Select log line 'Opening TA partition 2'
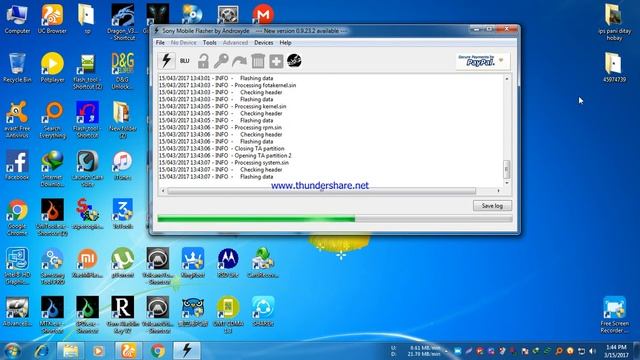The image size is (640, 360). [225, 156]
